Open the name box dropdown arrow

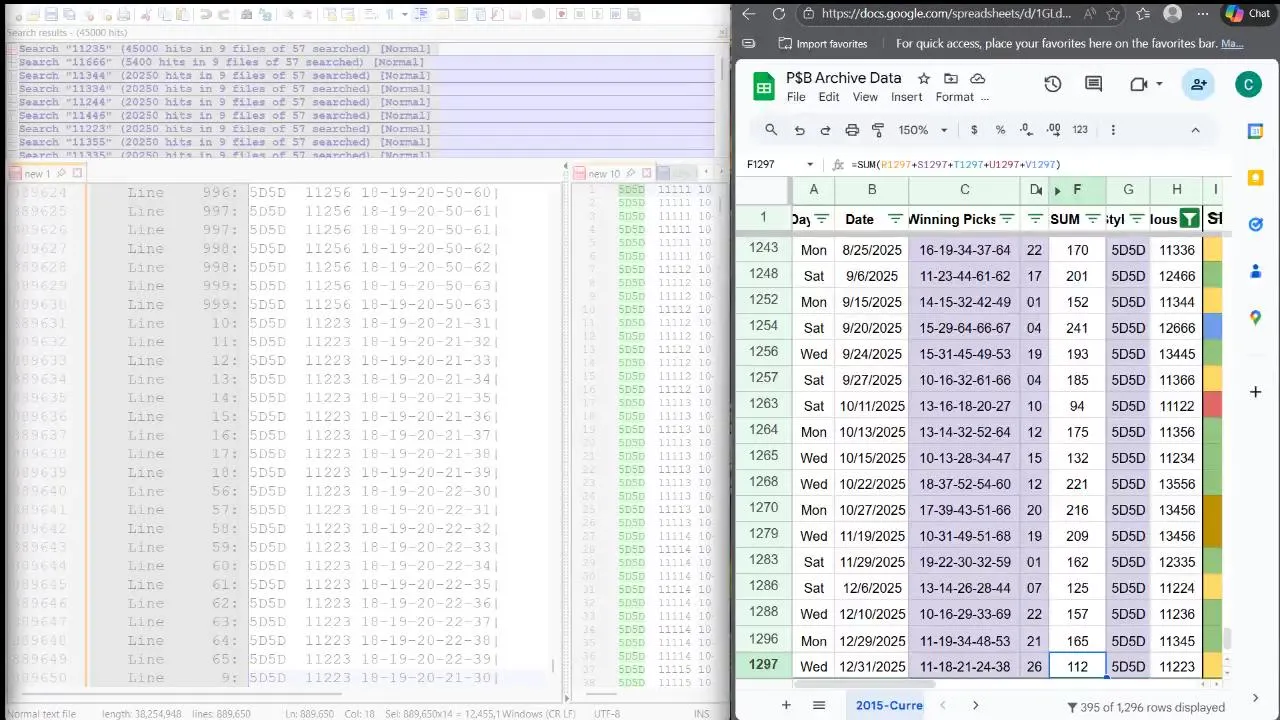pyautogui.click(x=810, y=164)
